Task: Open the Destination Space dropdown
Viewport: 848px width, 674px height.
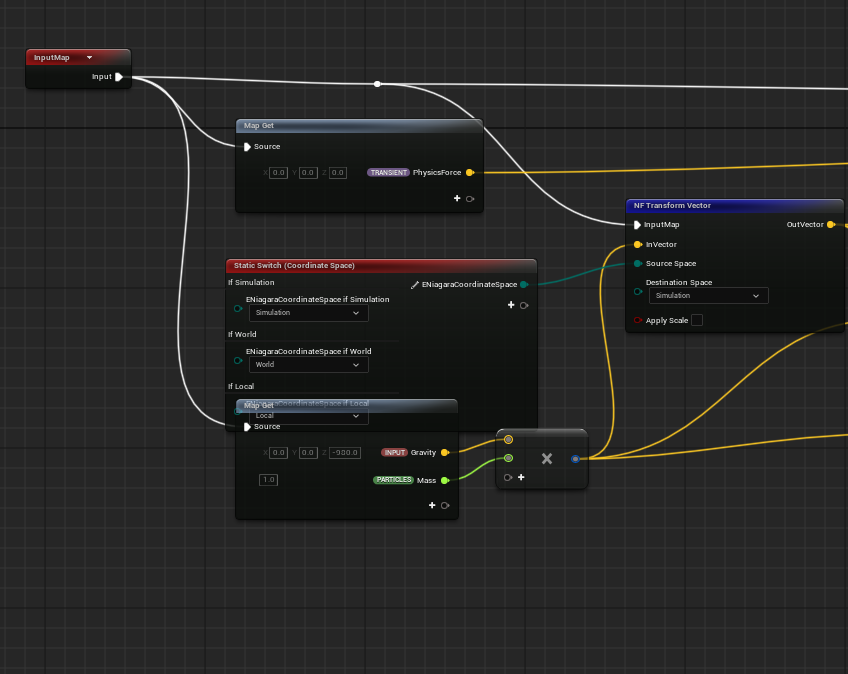Action: pos(708,295)
